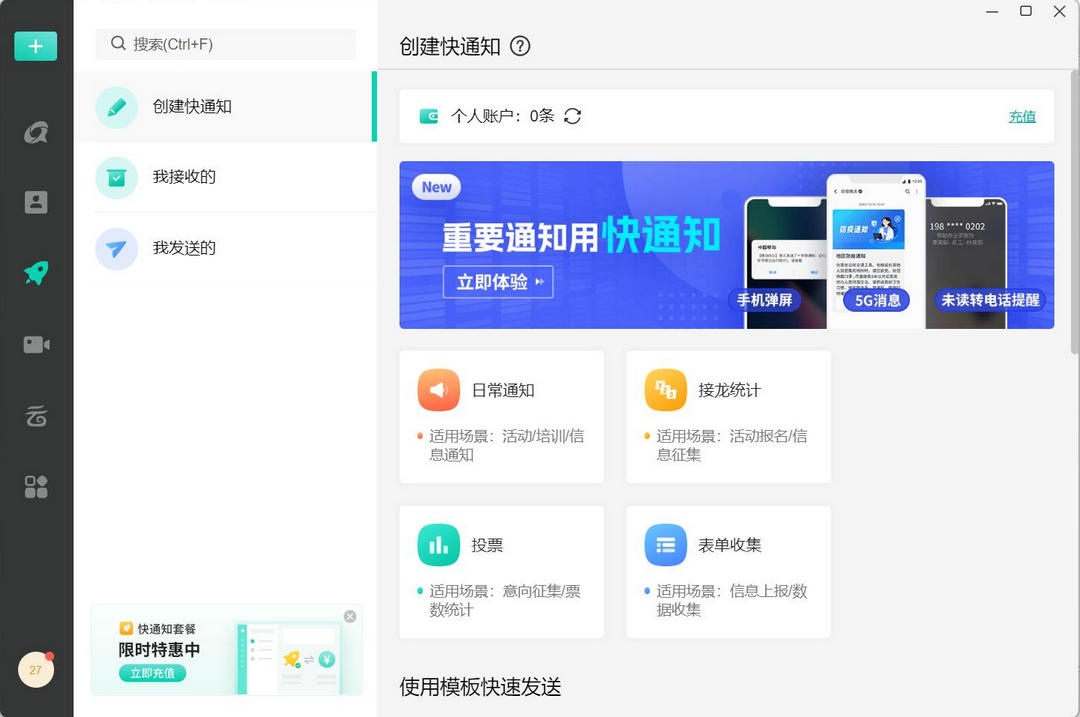Click the green plus button atop the sidebar

coord(36,46)
